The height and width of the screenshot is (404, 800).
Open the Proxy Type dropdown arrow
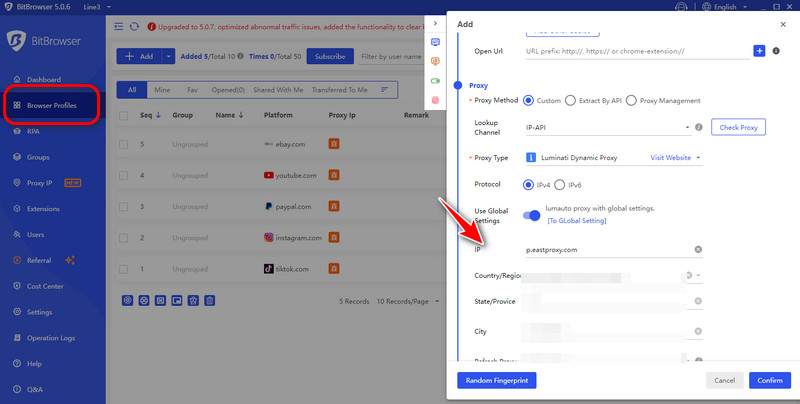click(698, 158)
